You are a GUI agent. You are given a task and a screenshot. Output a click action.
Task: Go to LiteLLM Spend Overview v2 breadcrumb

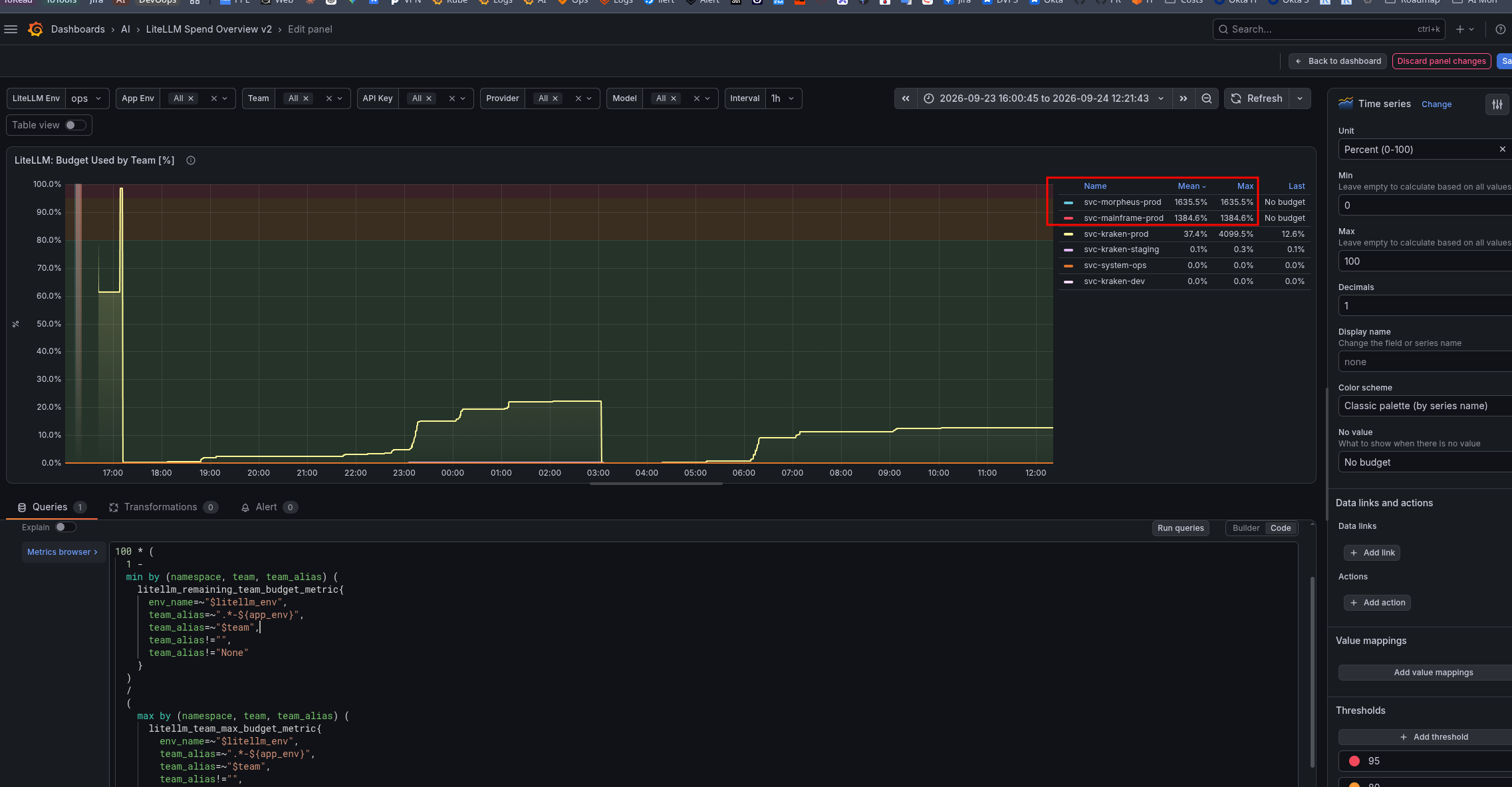pos(209,29)
